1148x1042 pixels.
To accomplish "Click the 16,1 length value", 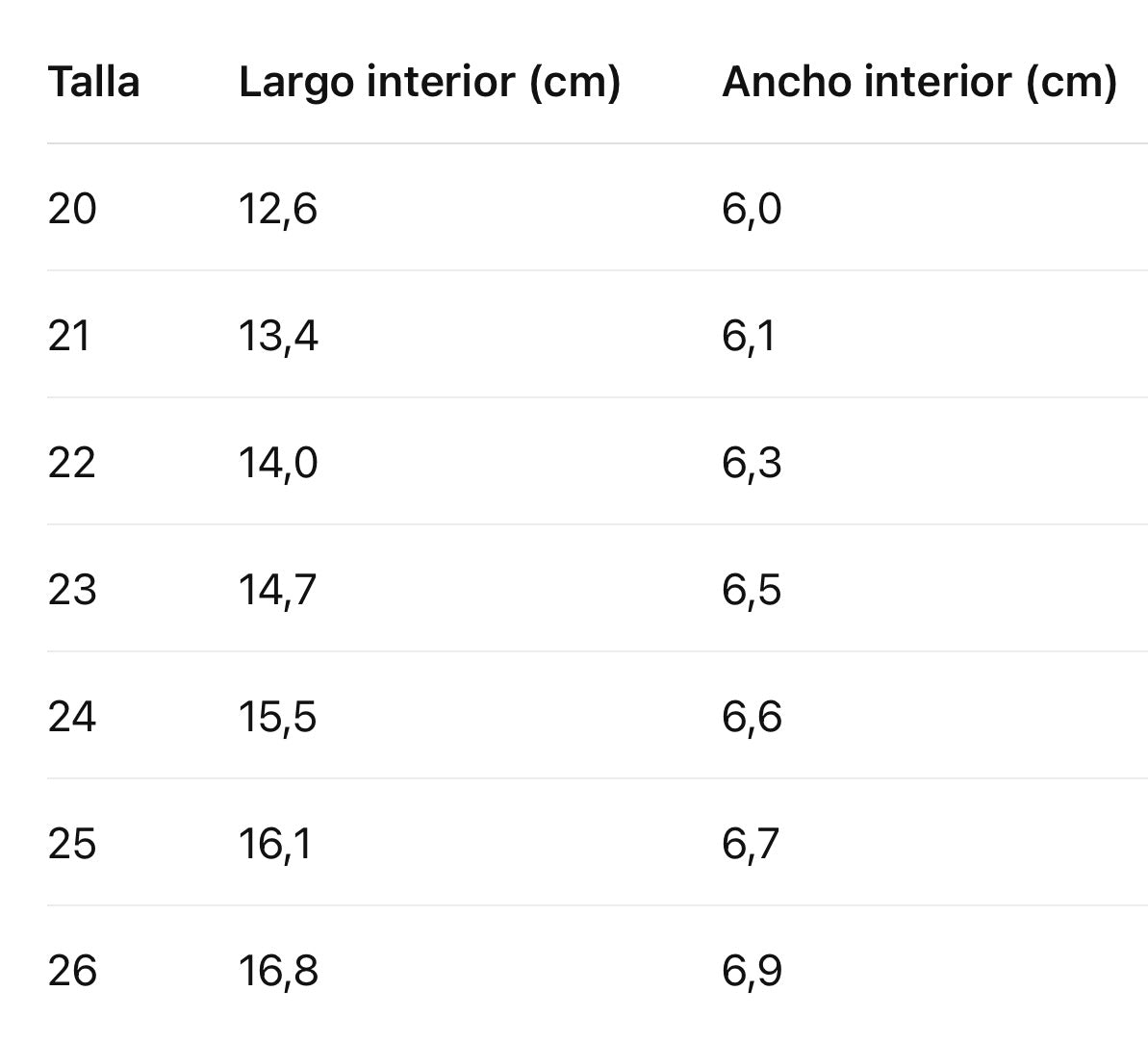I will coord(275,845).
